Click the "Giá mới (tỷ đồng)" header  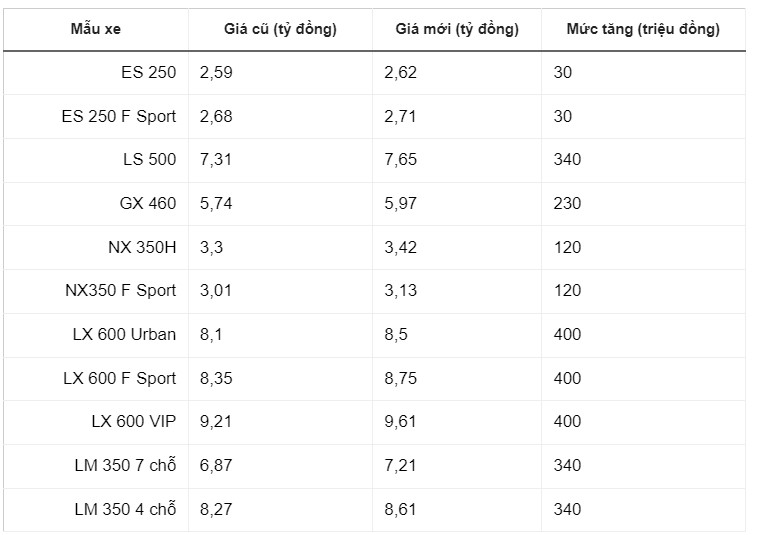(458, 29)
